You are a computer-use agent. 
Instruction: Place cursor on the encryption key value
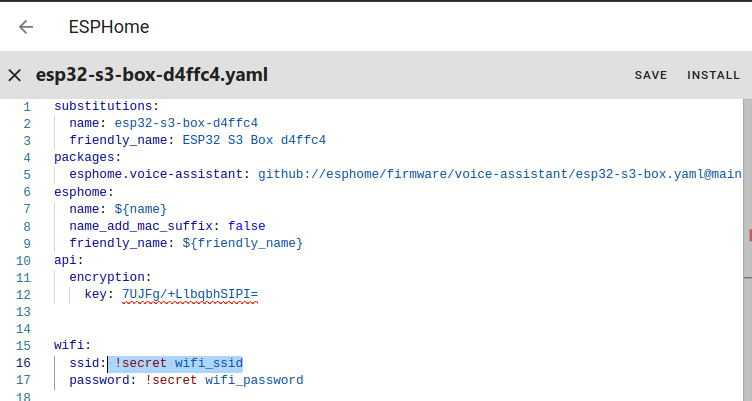[x=190, y=294]
